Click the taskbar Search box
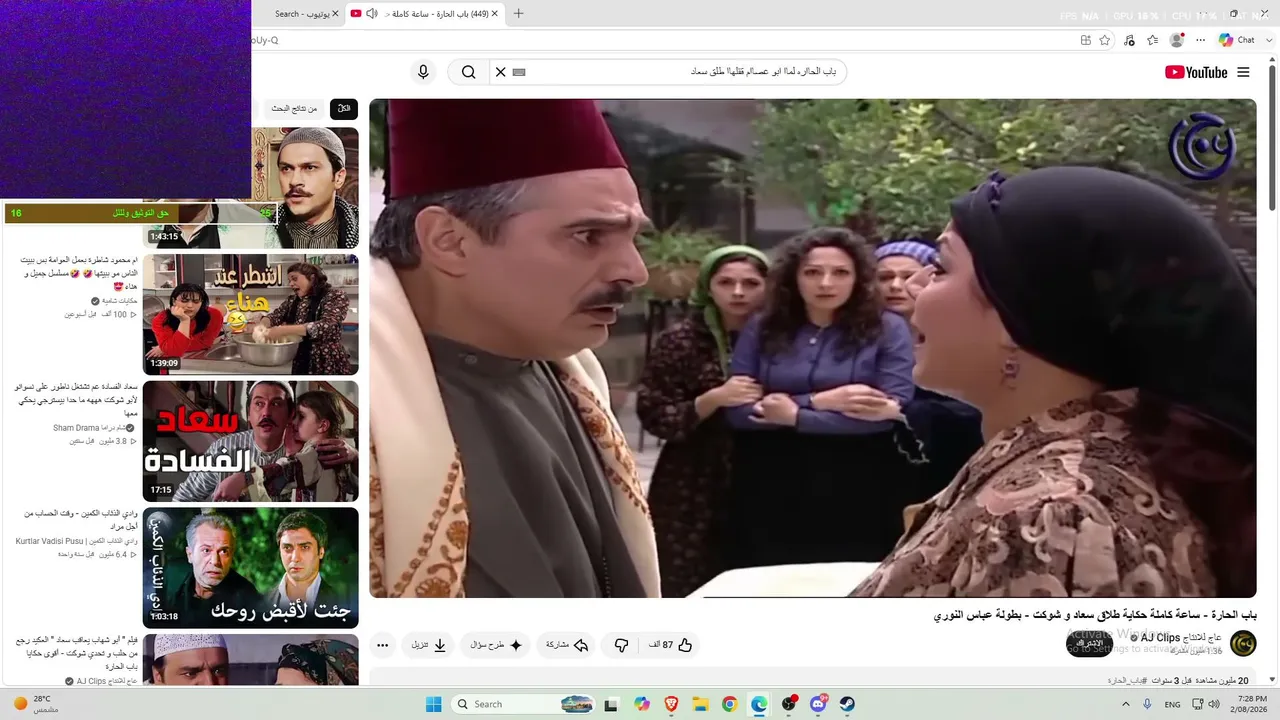Image resolution: width=1280 pixels, height=720 pixels. (524, 704)
